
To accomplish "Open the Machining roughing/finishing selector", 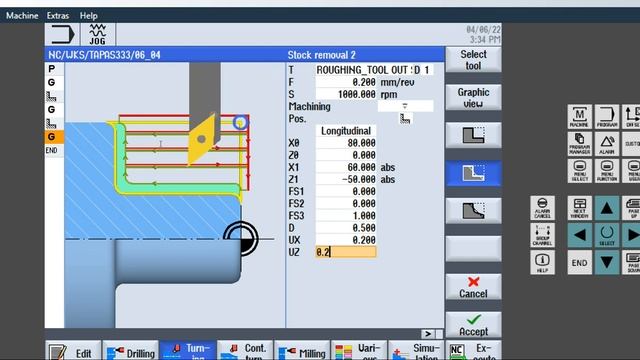I will [405, 106].
